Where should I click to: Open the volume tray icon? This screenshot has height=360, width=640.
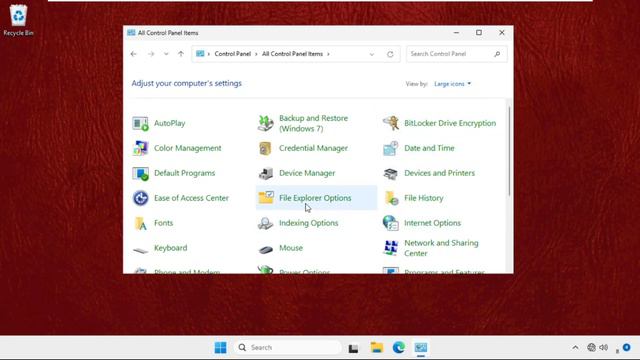coord(604,347)
